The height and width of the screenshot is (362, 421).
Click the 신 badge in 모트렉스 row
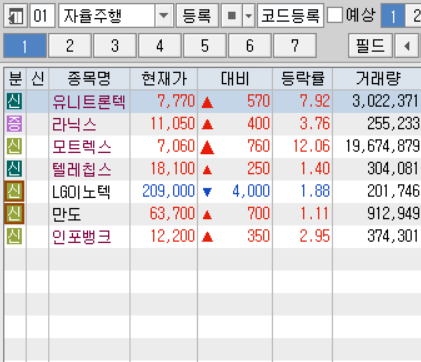click(x=14, y=146)
